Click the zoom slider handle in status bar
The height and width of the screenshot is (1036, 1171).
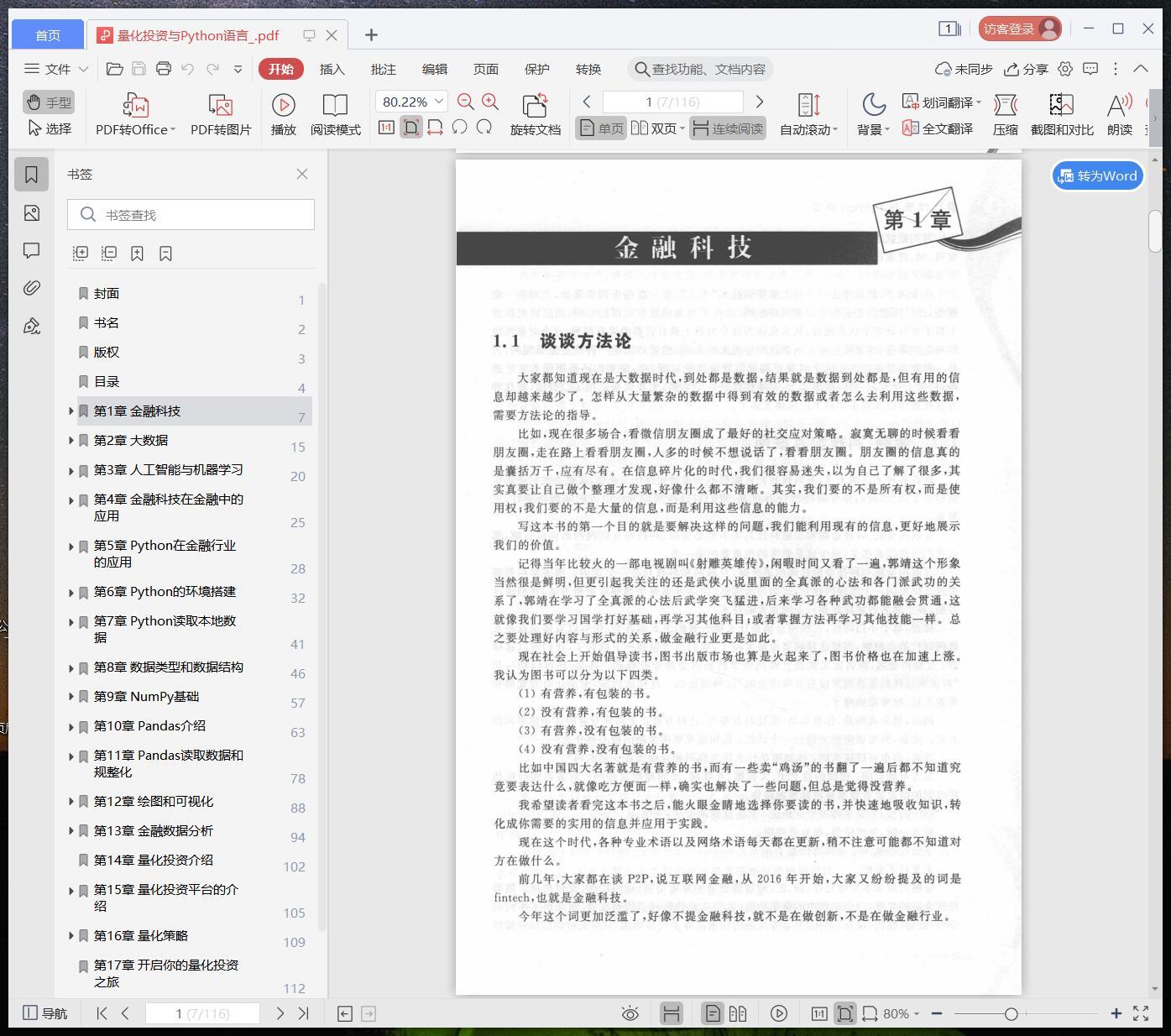[1012, 1013]
